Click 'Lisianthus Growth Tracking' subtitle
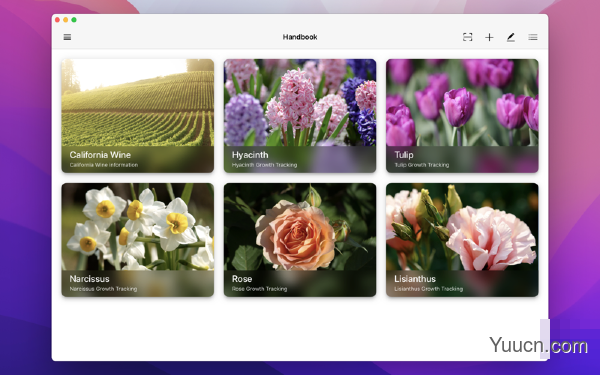Screen dimensions: 600x375 point(429,289)
